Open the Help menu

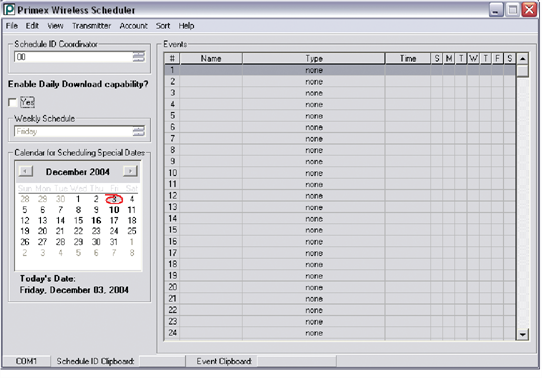pyautogui.click(x=186, y=26)
